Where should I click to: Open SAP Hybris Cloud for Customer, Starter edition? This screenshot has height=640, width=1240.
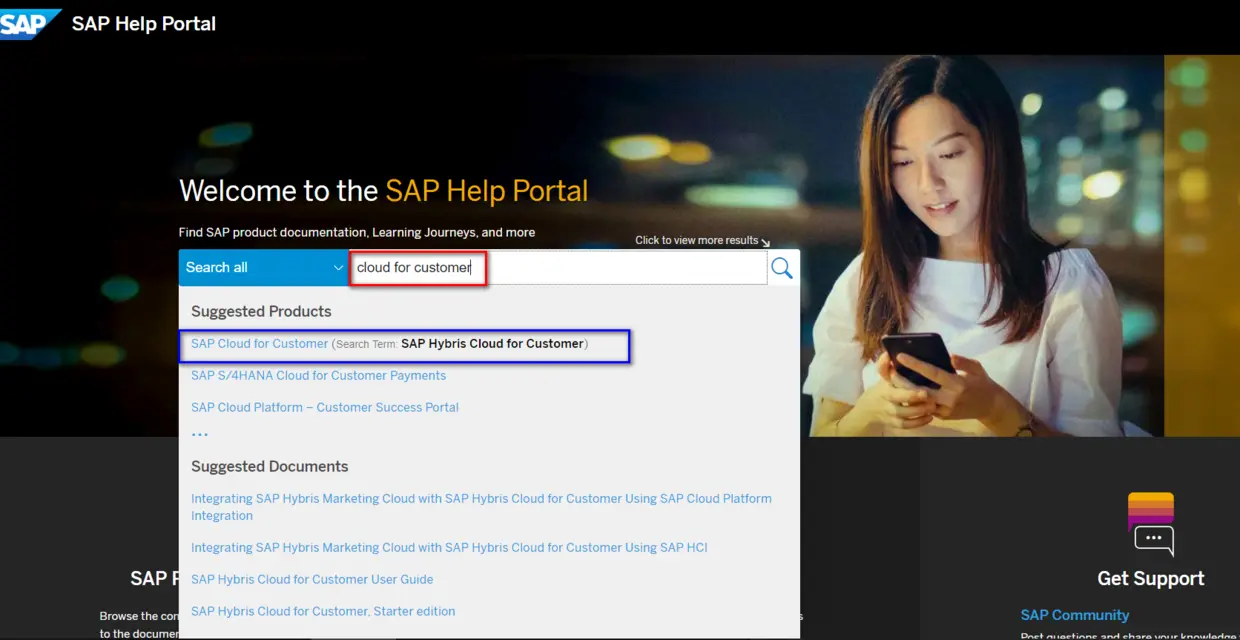(x=323, y=612)
